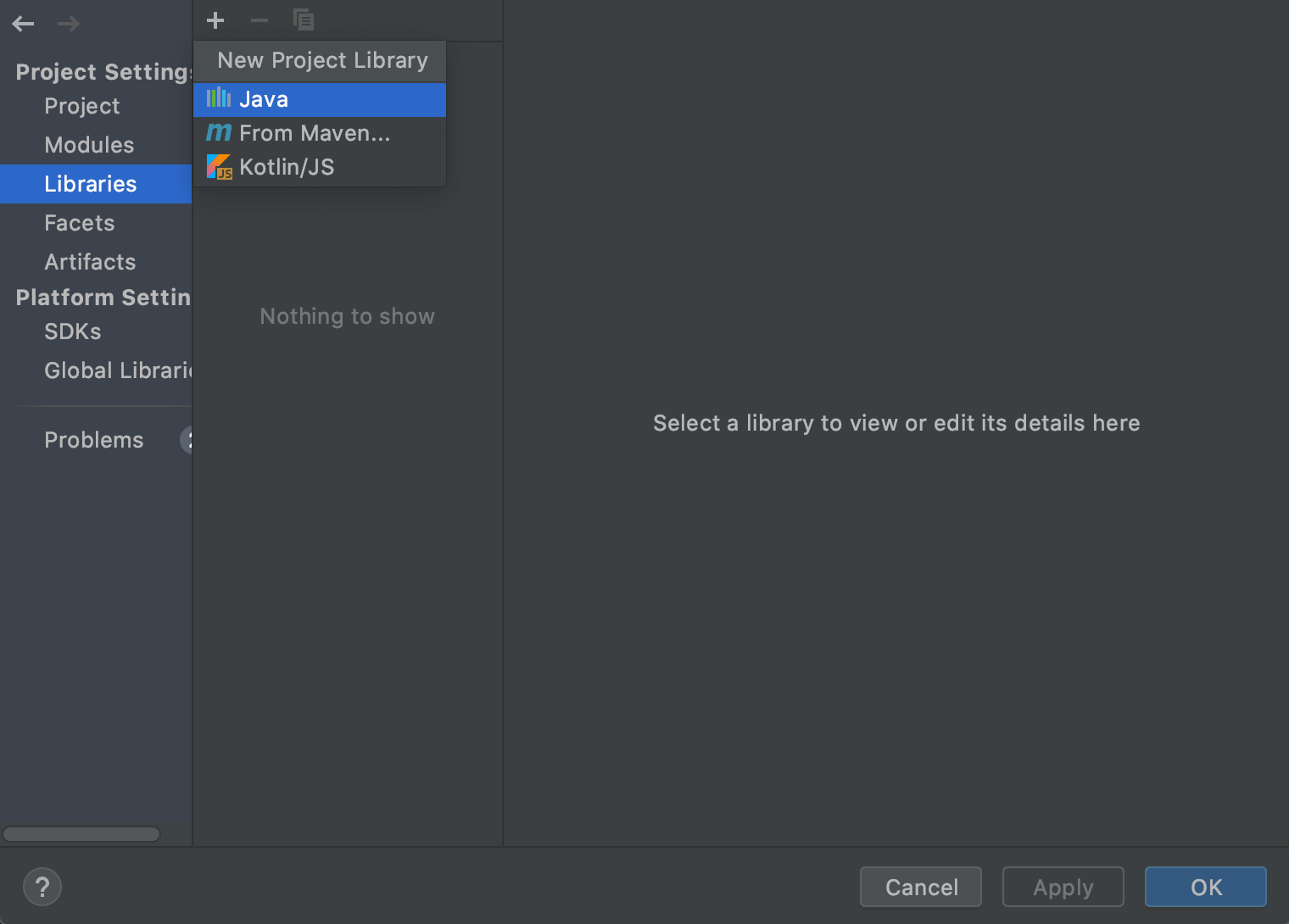Open Project settings
The height and width of the screenshot is (924, 1289).
[x=81, y=105]
